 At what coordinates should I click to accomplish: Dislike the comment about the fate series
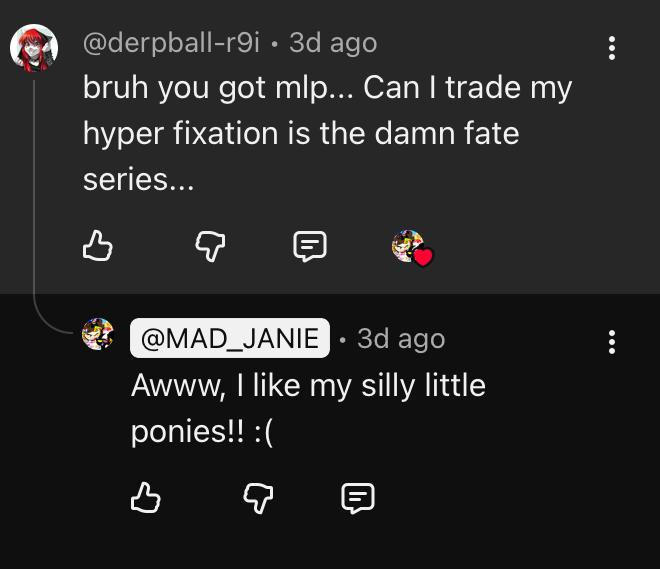(209, 245)
